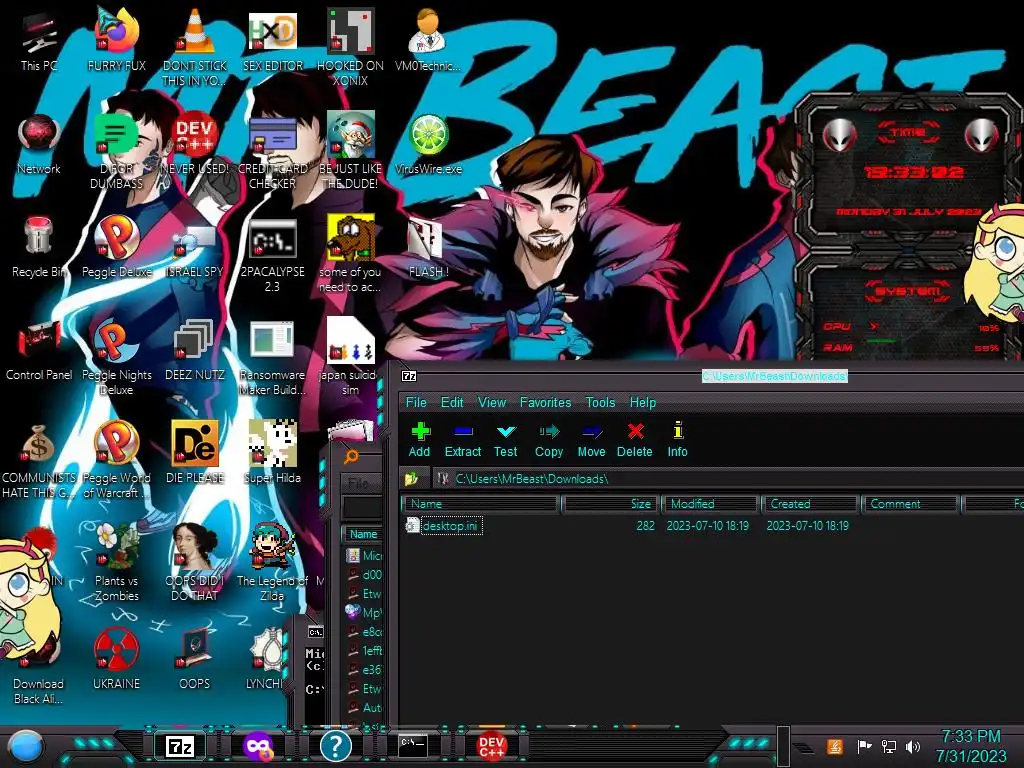
Task: Sort by the Name column header
Action: click(481, 504)
